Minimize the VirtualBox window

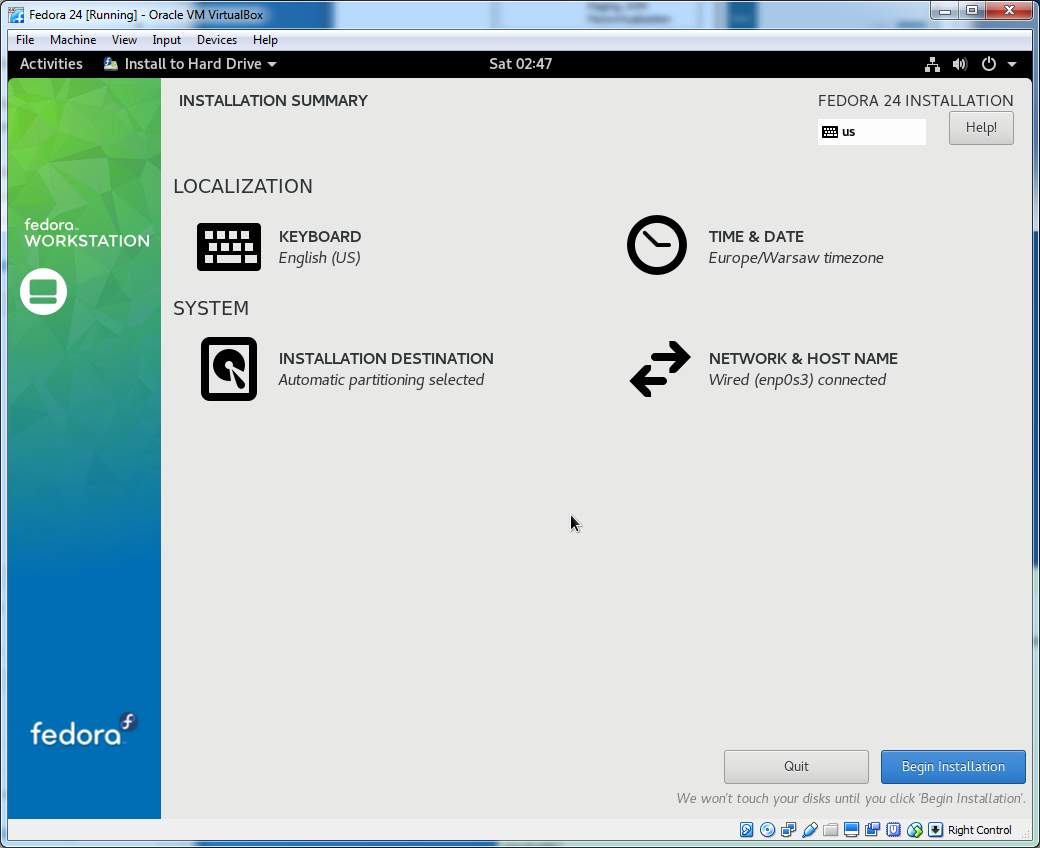[x=944, y=11]
